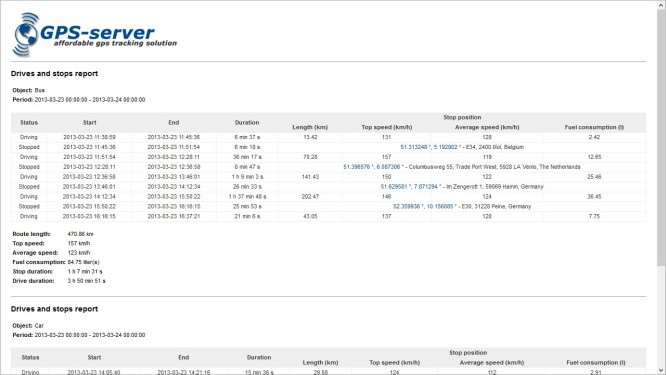Viewport: 666px width, 375px height.
Task: Click the Start column header in the Bus table
Action: [x=90, y=122]
